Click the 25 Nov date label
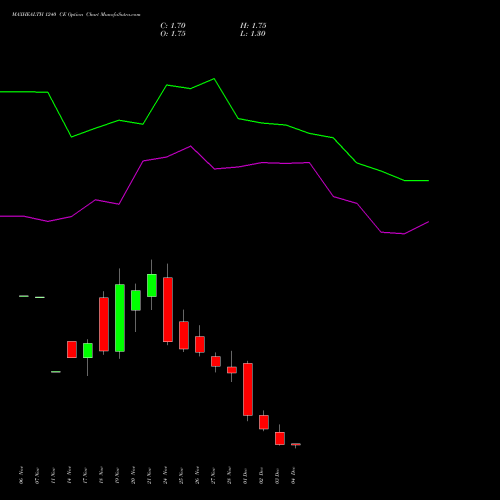 click(x=181, y=475)
